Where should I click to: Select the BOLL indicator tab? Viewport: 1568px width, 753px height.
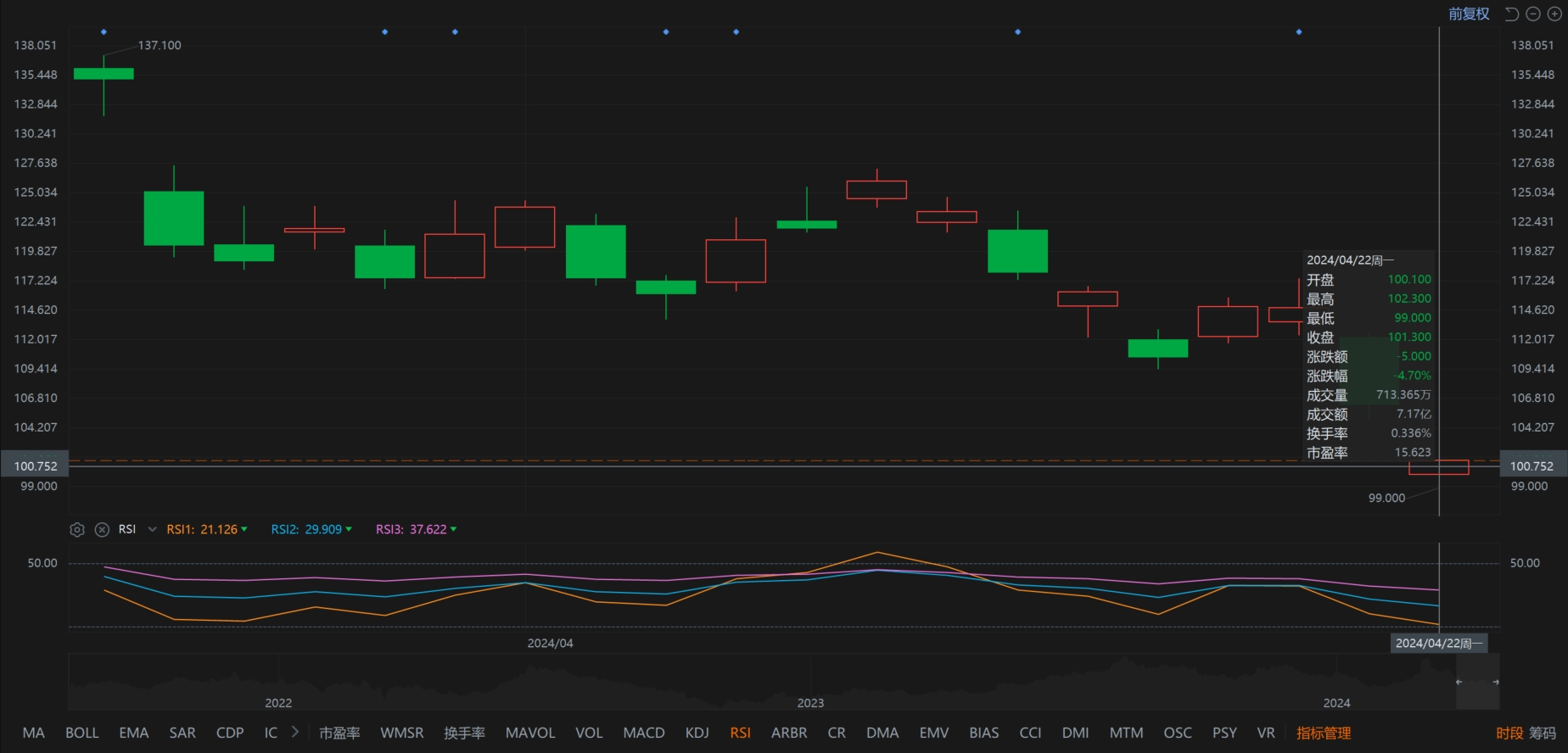[x=82, y=733]
